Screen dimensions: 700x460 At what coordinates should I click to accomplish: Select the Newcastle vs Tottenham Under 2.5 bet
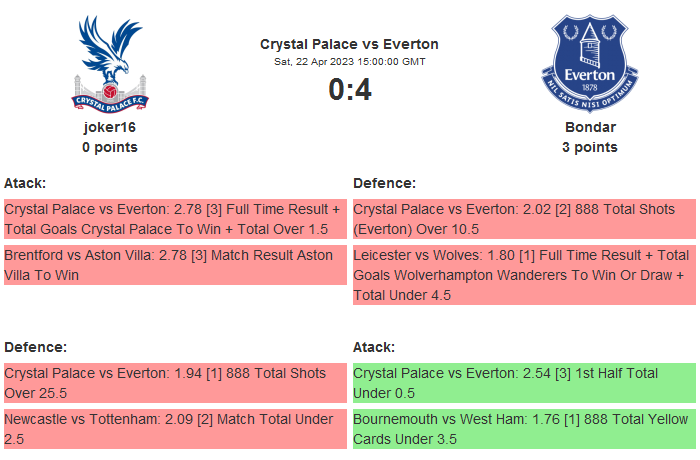pos(175,429)
